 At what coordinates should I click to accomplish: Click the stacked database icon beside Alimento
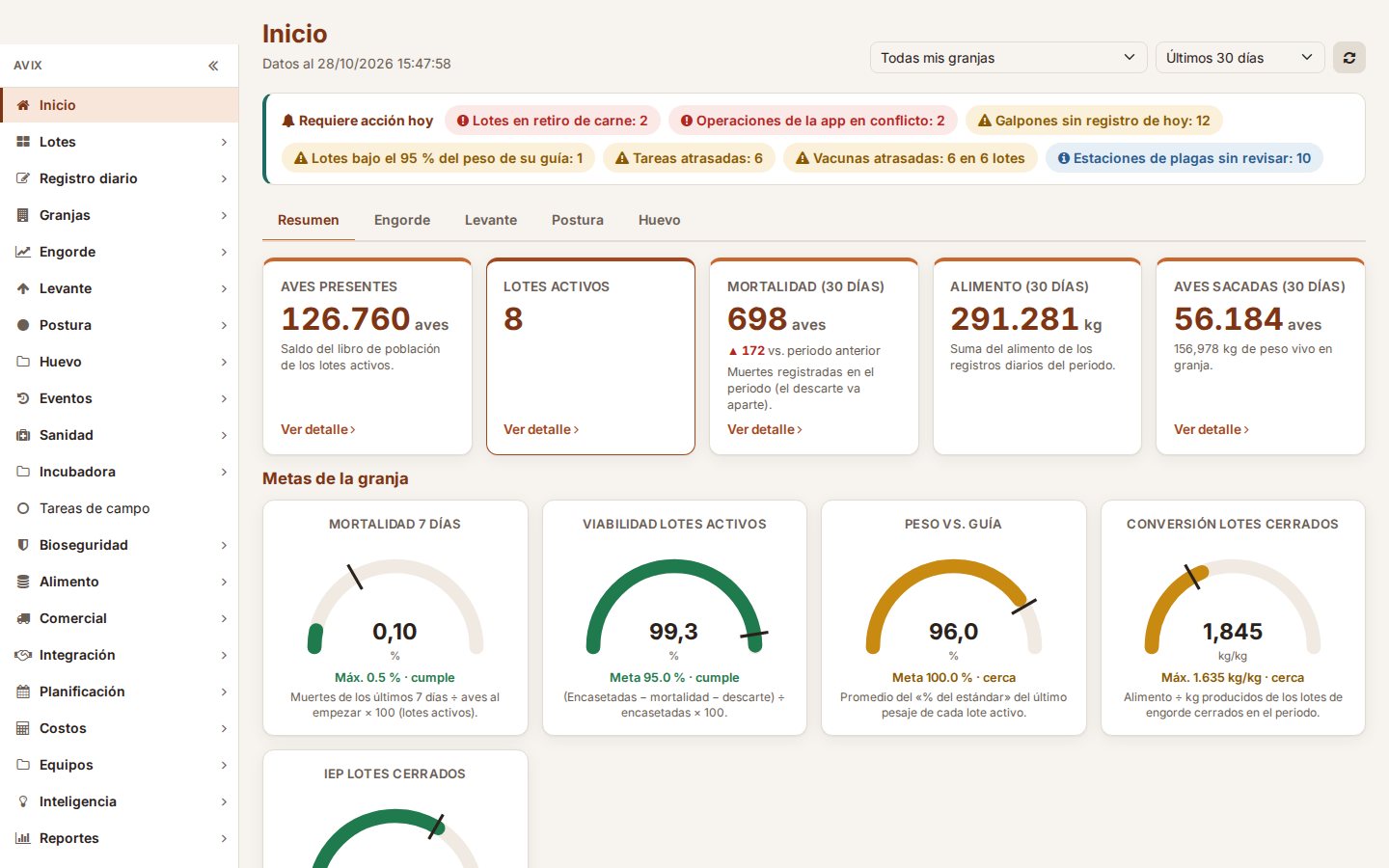point(23,582)
